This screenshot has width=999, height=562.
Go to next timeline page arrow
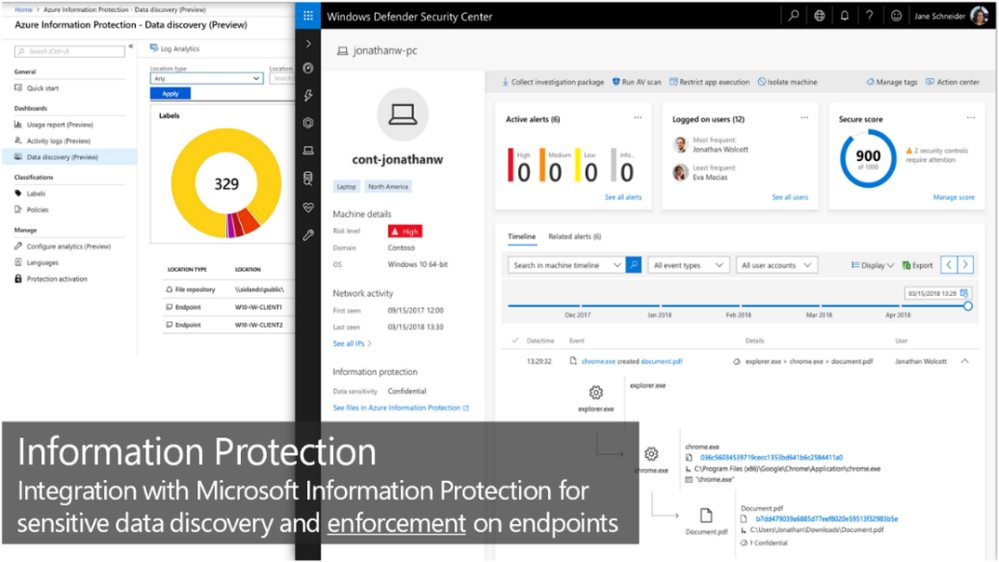click(x=966, y=265)
